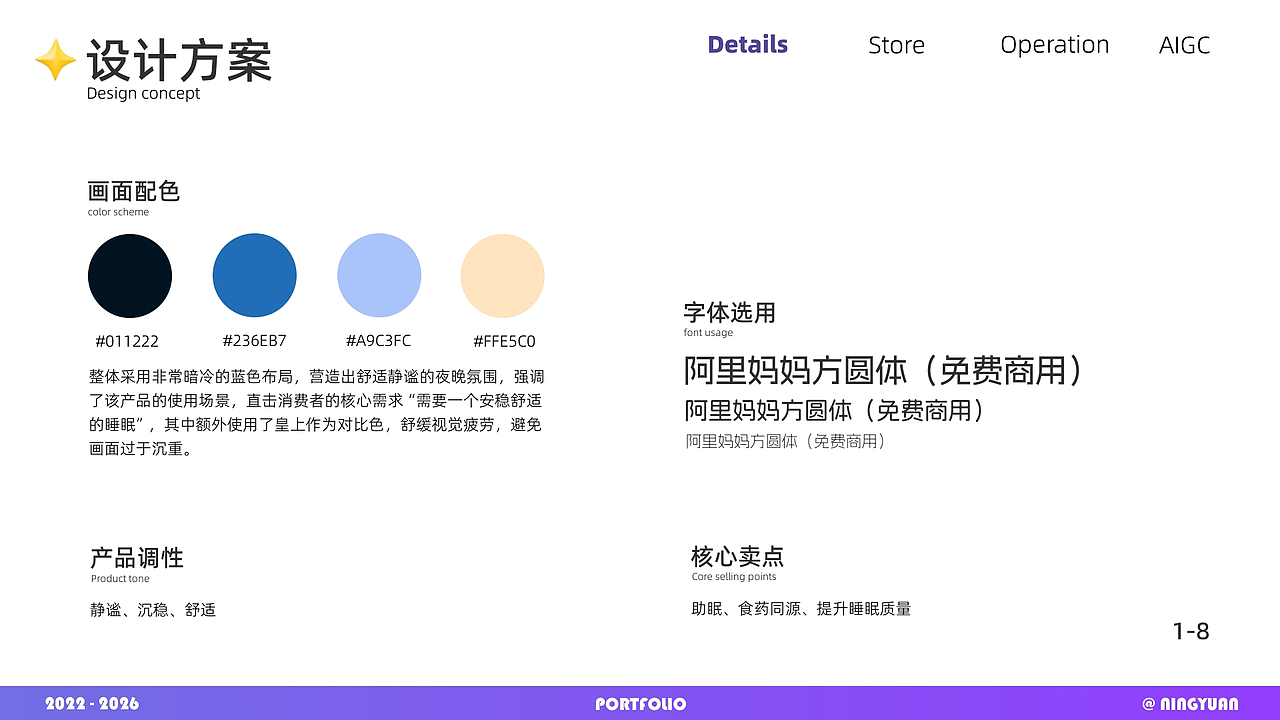Select the 助眠、食药同源、提升睡眠质量 line

(x=801, y=608)
